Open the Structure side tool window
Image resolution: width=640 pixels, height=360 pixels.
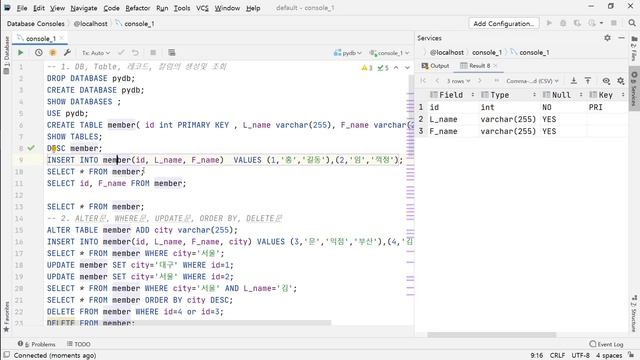634,313
